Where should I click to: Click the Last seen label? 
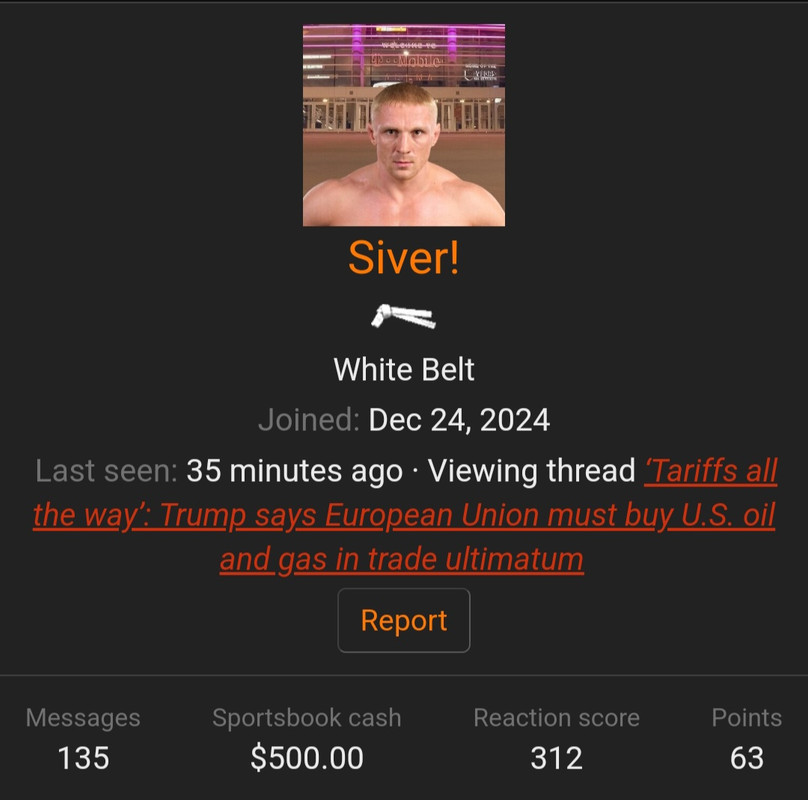pyautogui.click(x=106, y=471)
